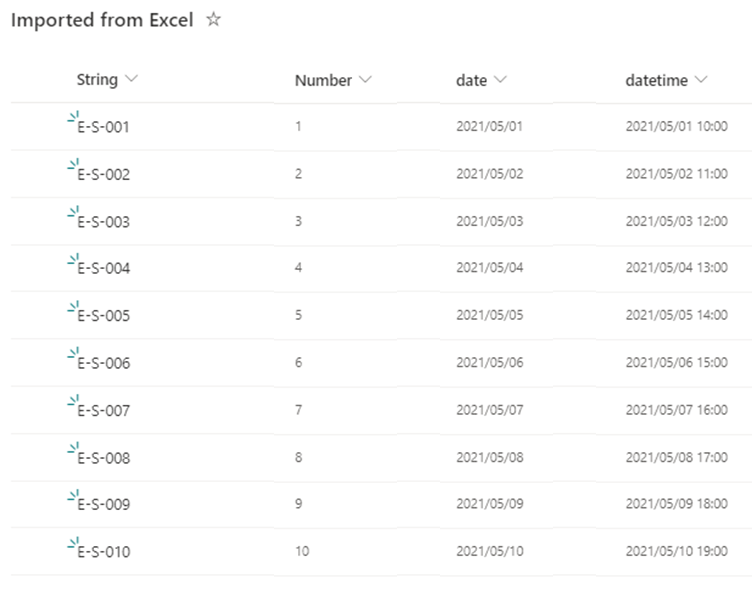Click the new-item glimmer icon beside E-S-003

(72, 212)
